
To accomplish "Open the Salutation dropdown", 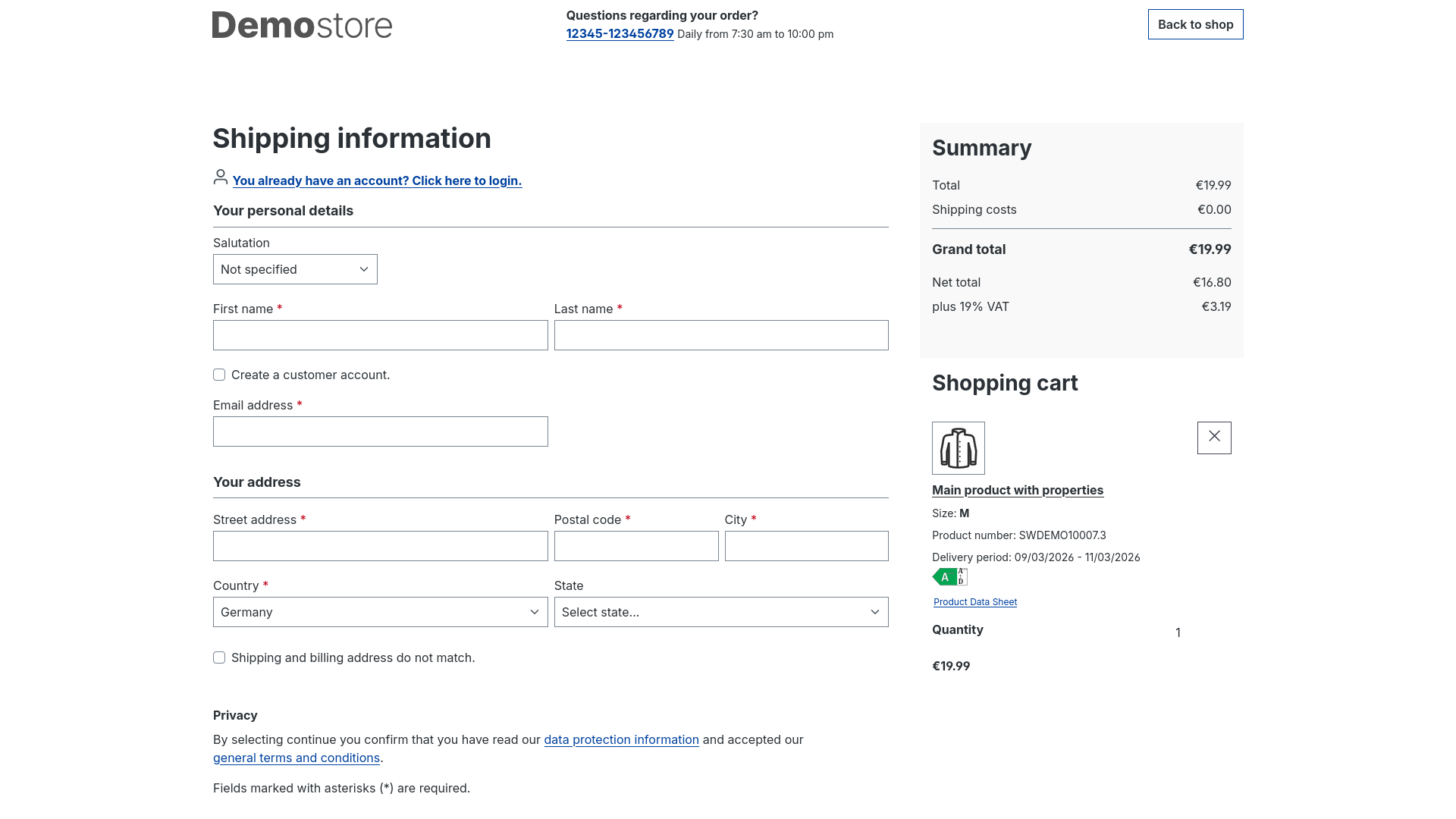I will pyautogui.click(x=295, y=269).
